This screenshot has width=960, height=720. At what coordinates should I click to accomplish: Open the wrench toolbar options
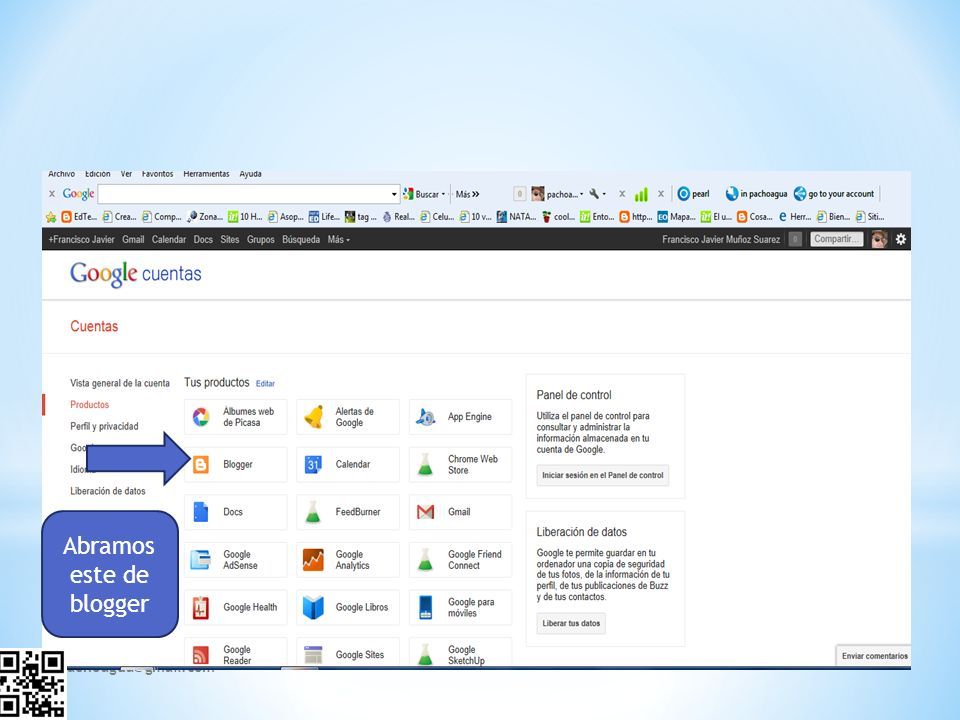[x=597, y=194]
